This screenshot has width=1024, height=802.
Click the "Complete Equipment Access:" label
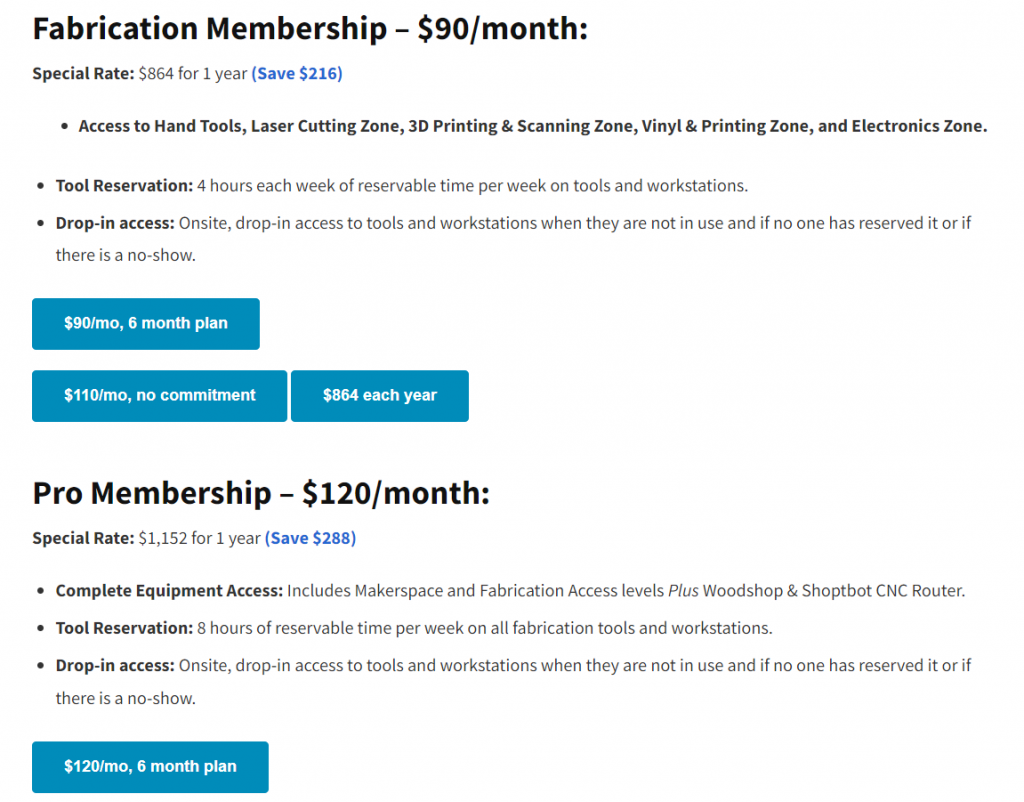click(x=169, y=591)
